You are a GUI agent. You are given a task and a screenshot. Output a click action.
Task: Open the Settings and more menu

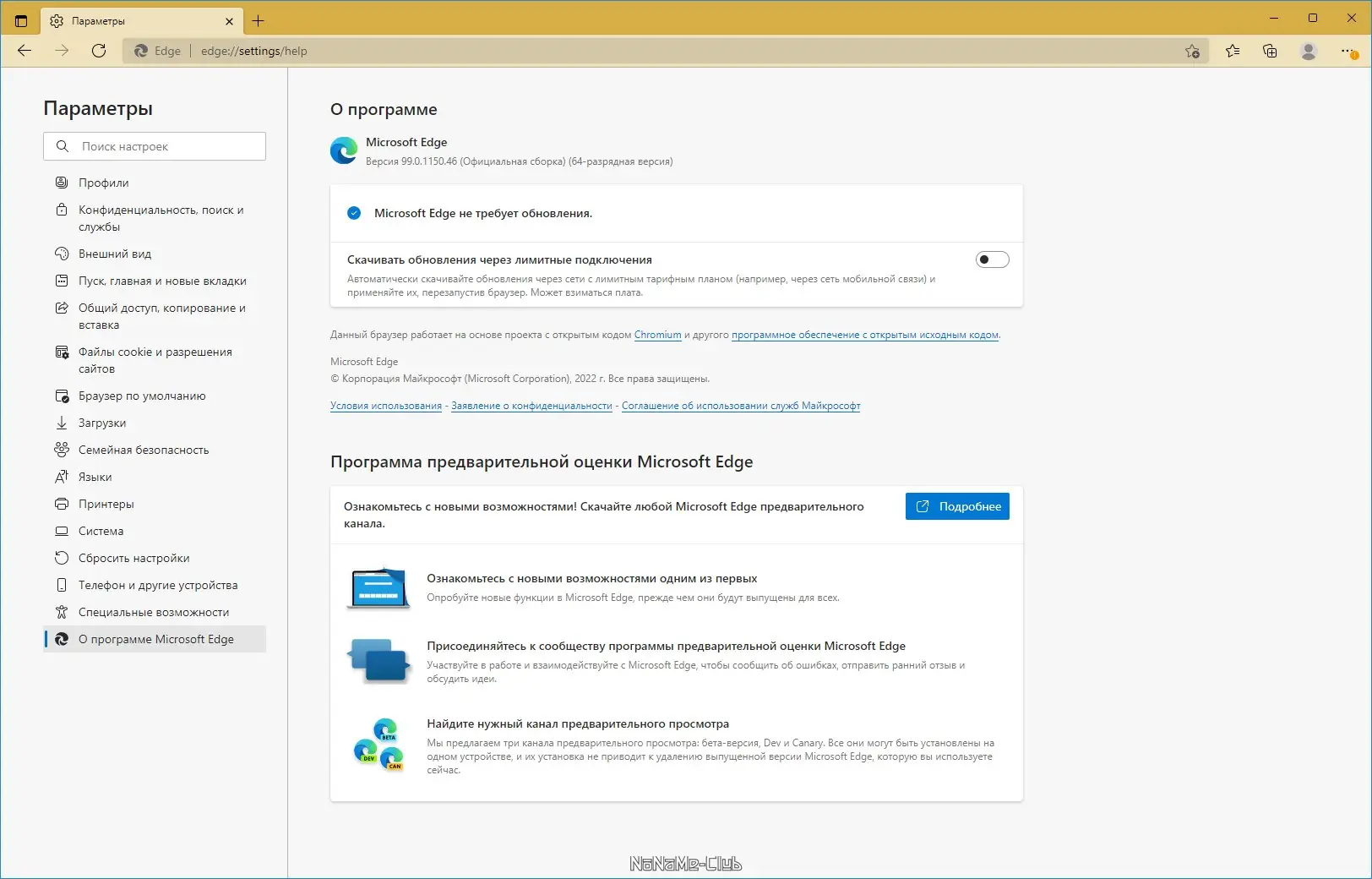[1349, 52]
